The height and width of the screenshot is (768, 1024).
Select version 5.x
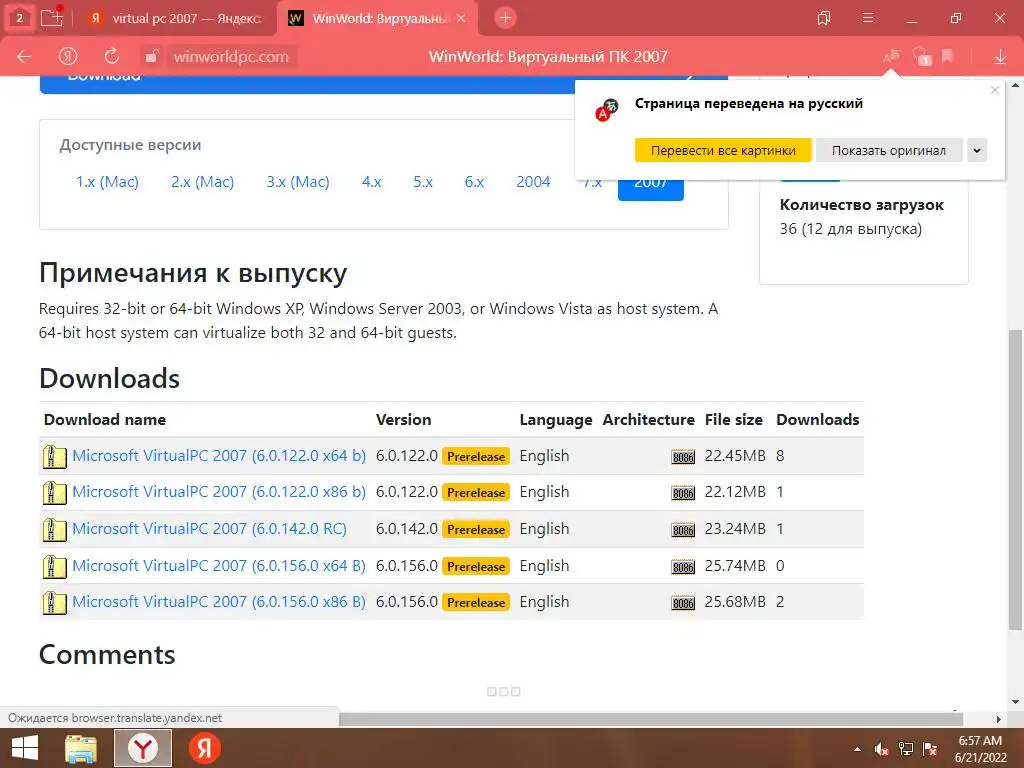coord(423,182)
